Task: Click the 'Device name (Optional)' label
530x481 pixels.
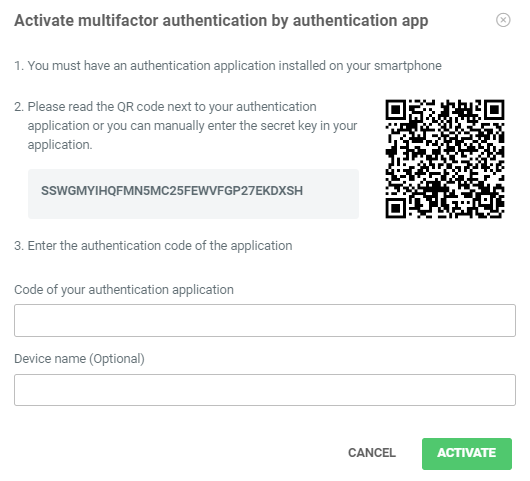Action: click(x=79, y=359)
